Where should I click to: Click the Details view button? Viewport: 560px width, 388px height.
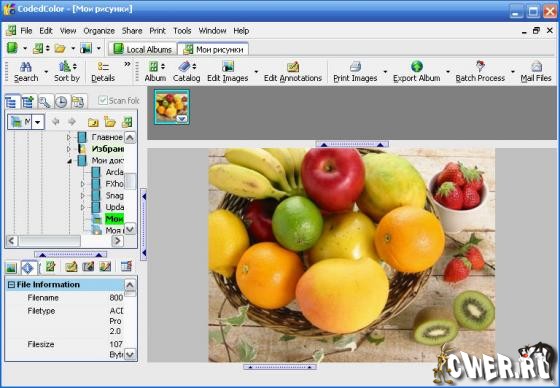(x=103, y=72)
